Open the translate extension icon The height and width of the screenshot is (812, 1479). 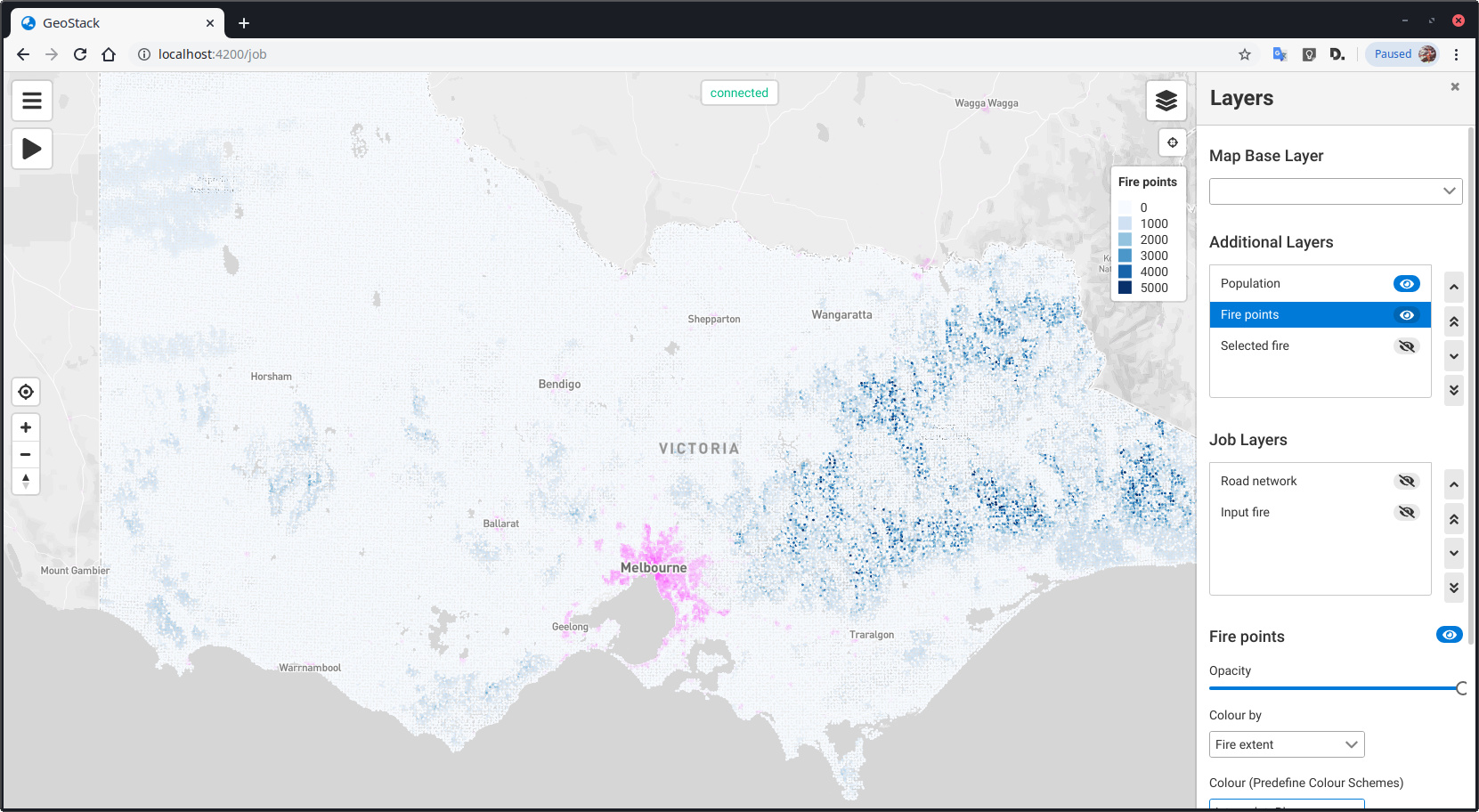pyautogui.click(x=1280, y=54)
